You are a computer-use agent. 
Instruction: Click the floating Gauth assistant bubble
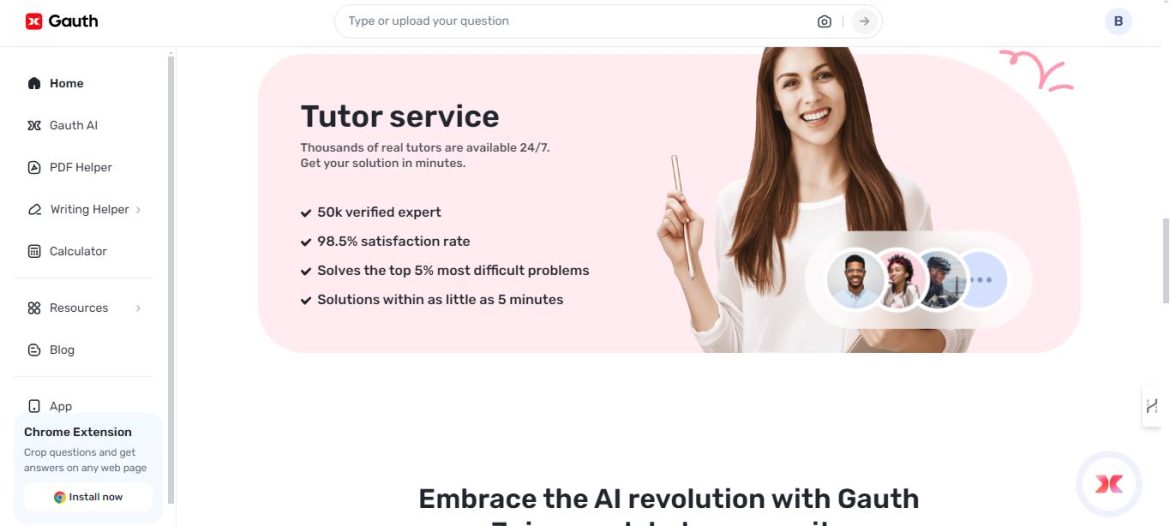click(1109, 484)
